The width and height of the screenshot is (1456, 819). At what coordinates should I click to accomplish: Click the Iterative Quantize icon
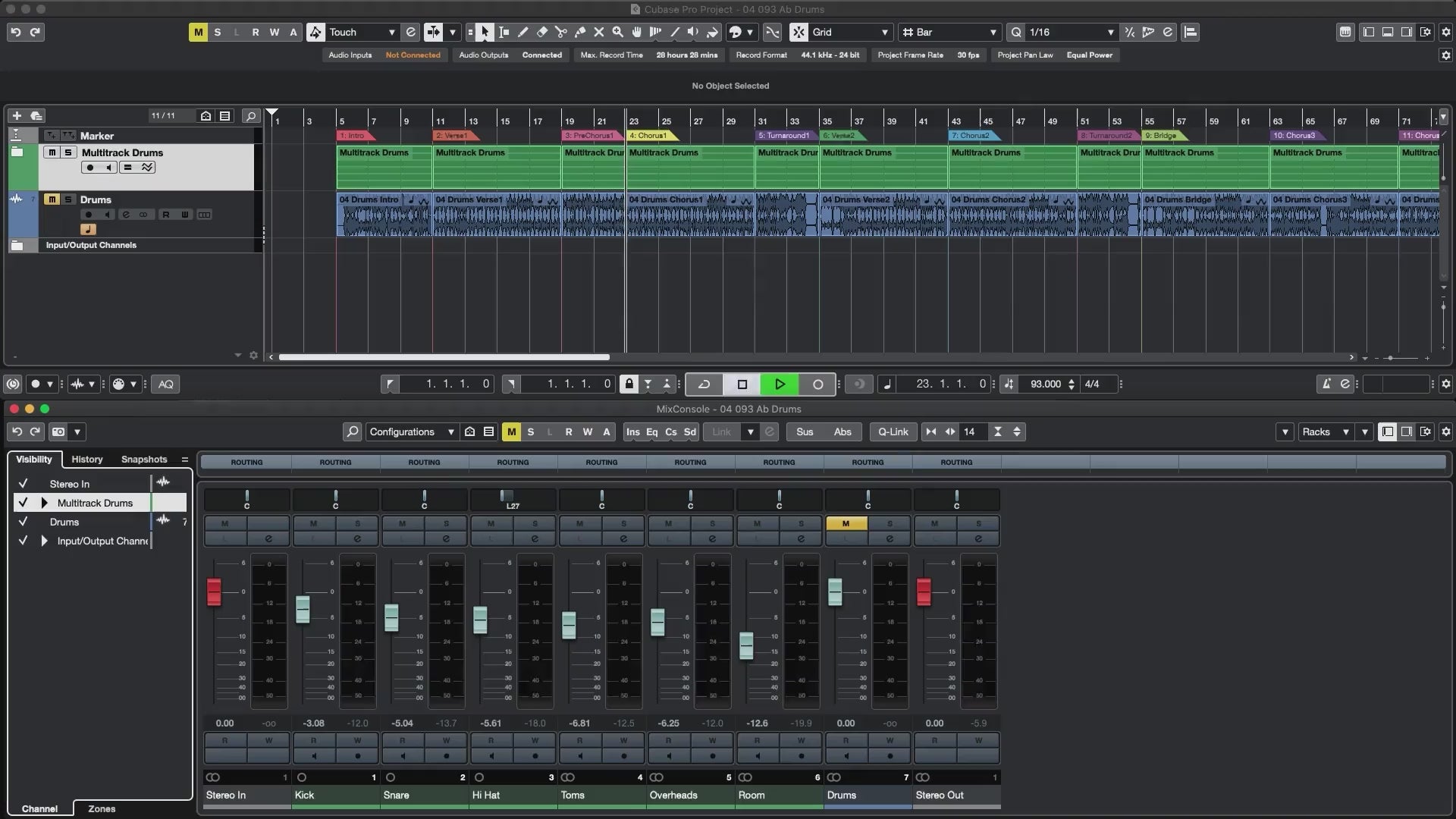1130,32
